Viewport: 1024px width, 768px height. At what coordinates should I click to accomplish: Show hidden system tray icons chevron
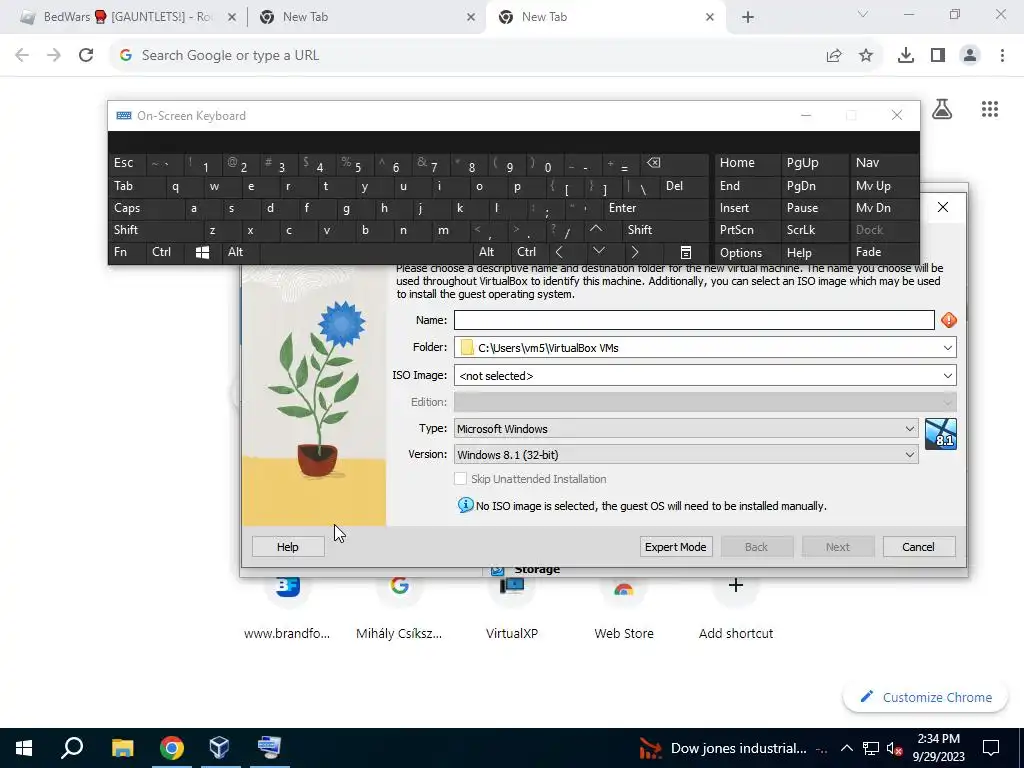point(846,748)
